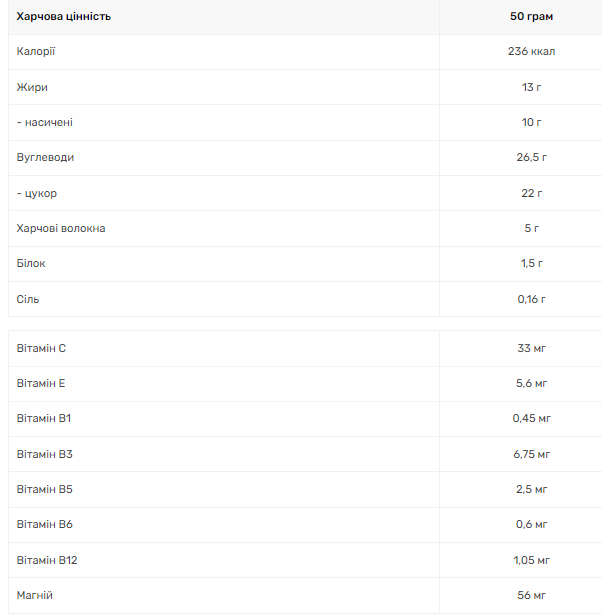Click the '6,75 мг' value
Screen dimensions: 602x615
[531, 454]
